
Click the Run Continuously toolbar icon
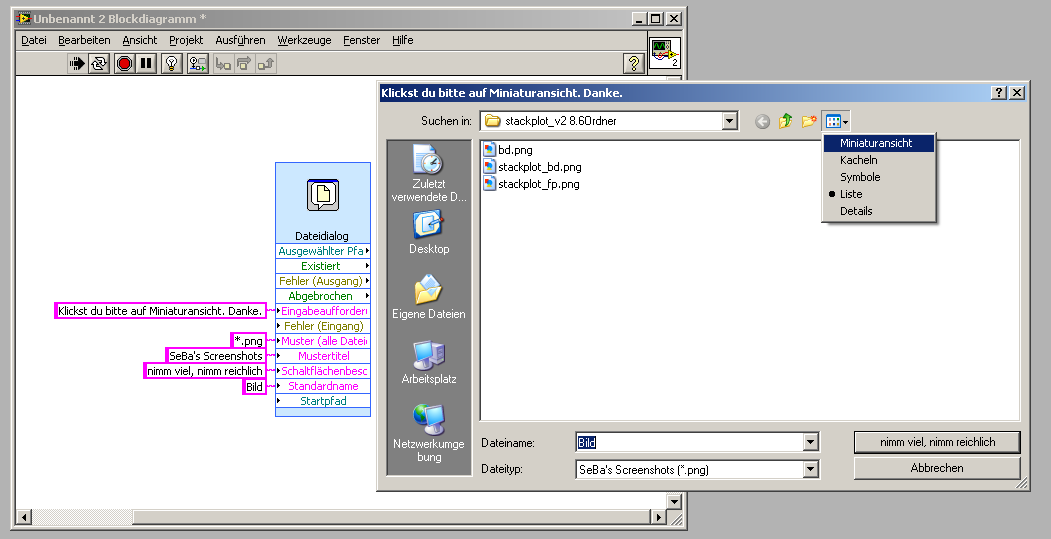[99, 64]
